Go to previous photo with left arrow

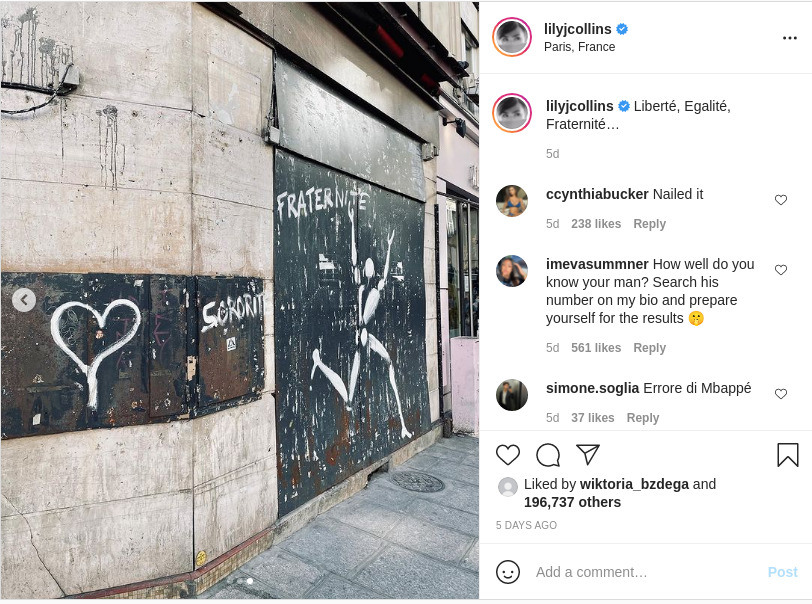pyautogui.click(x=24, y=300)
